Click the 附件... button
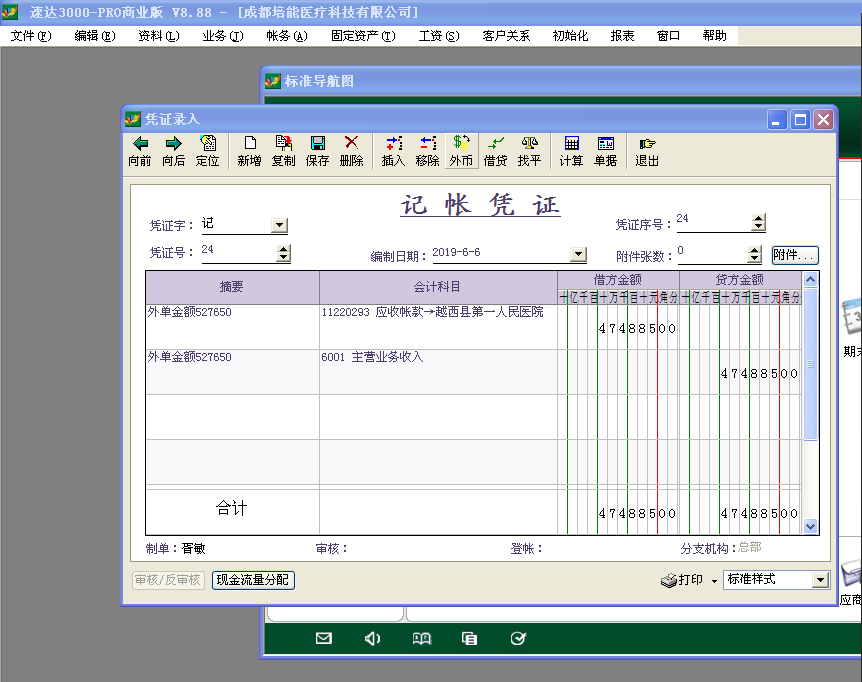 794,255
